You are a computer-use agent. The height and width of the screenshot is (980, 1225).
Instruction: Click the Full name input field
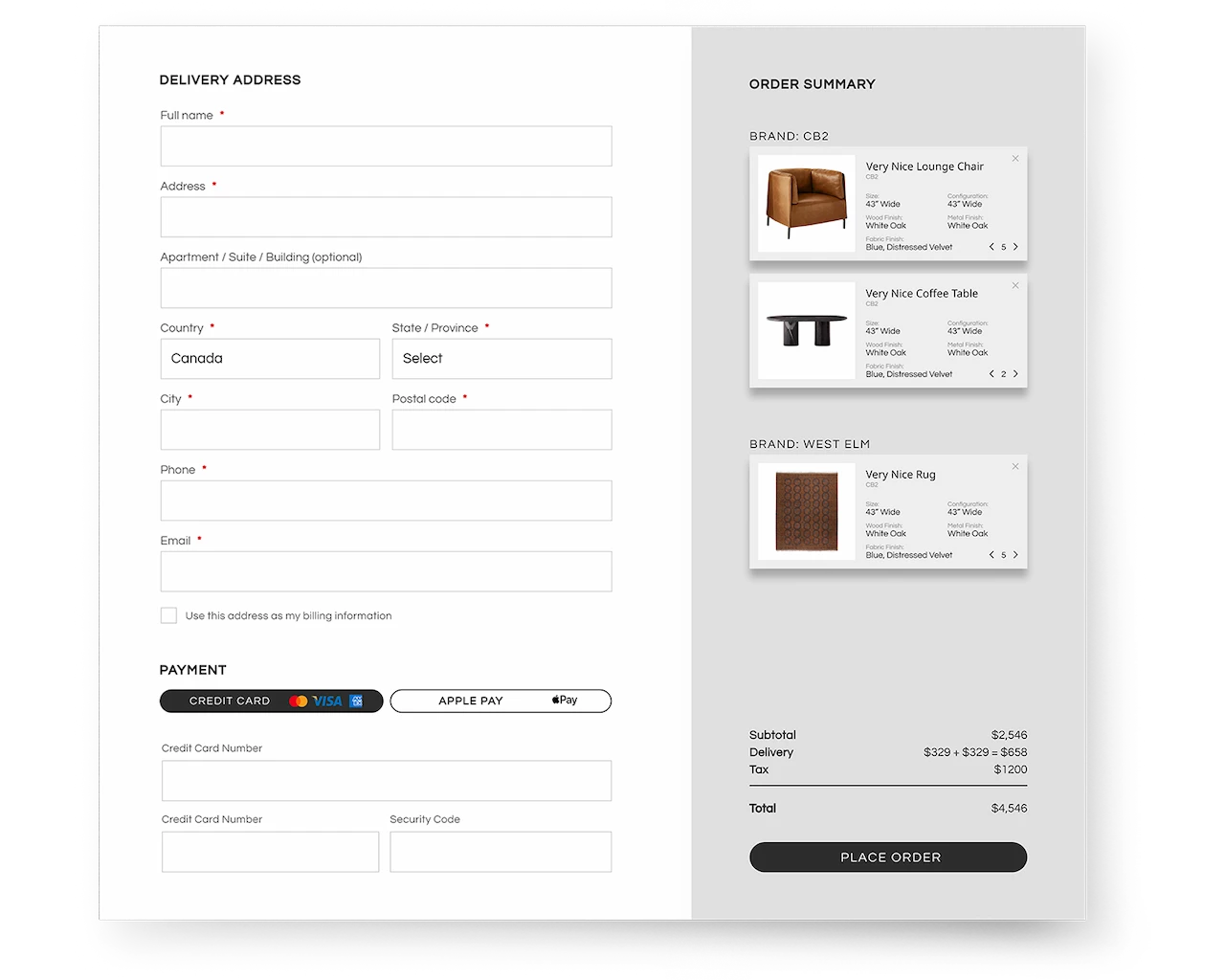386,146
